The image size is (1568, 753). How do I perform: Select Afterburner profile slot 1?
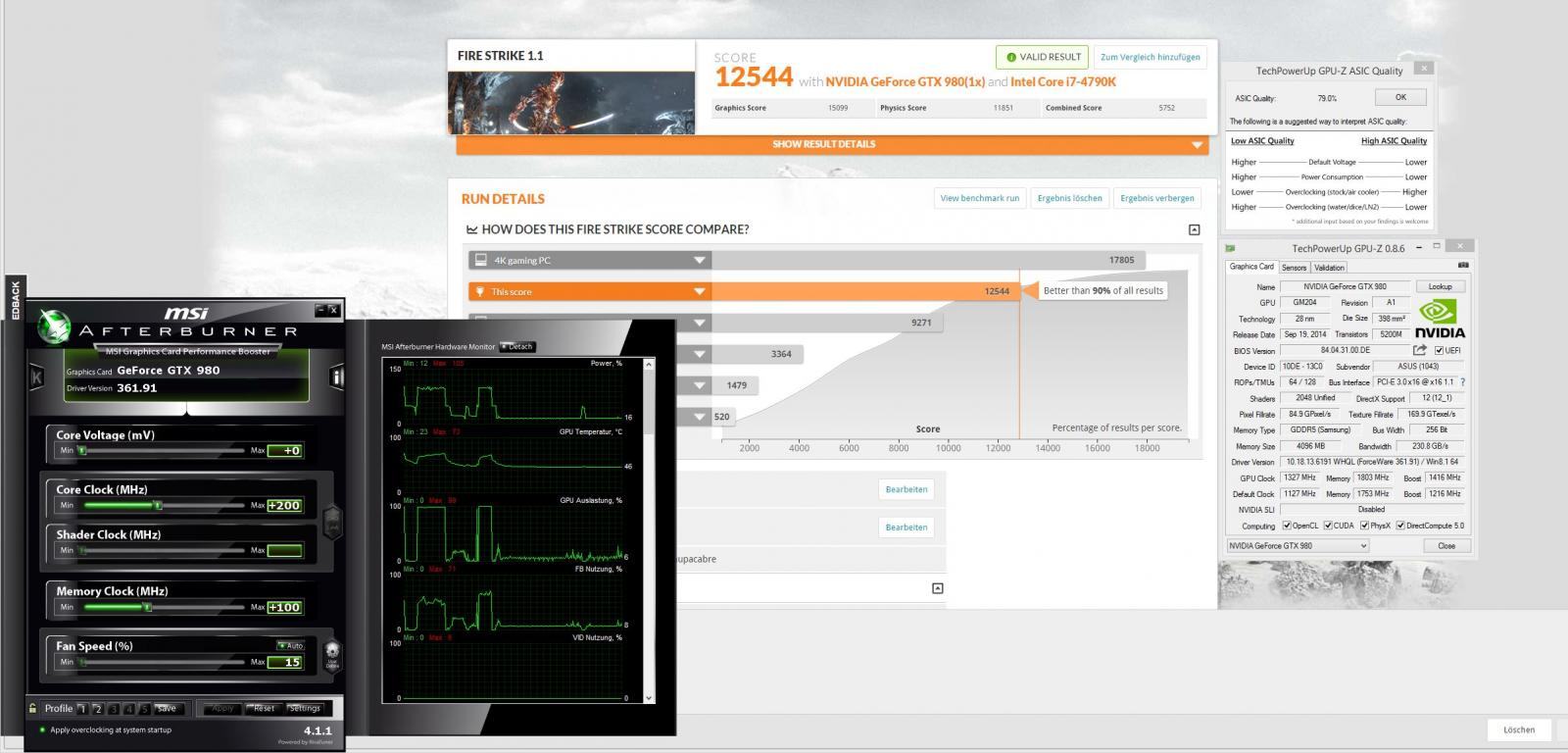[82, 709]
